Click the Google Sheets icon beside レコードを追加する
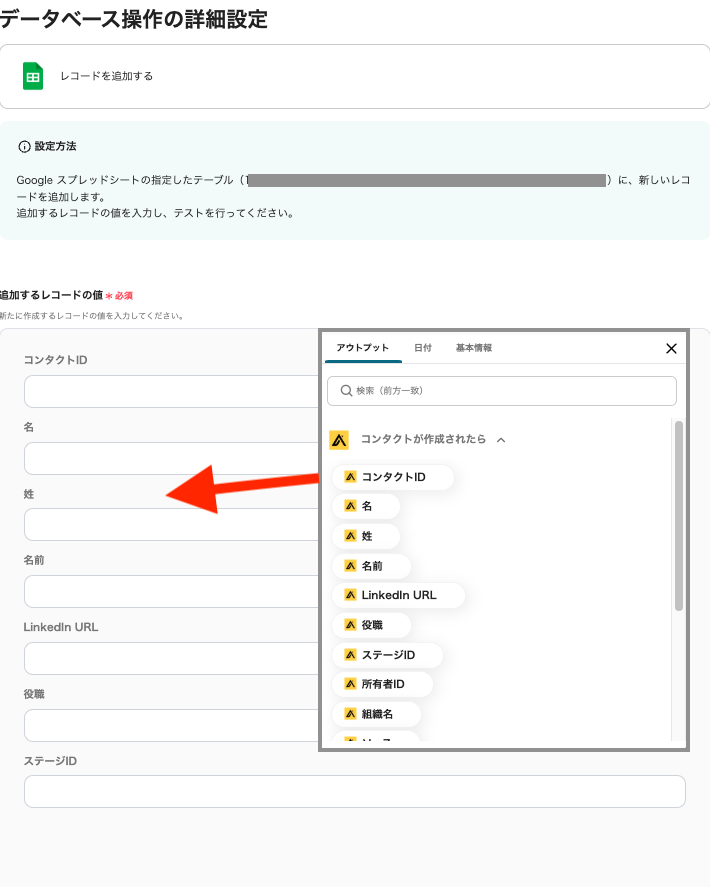 [x=33, y=76]
